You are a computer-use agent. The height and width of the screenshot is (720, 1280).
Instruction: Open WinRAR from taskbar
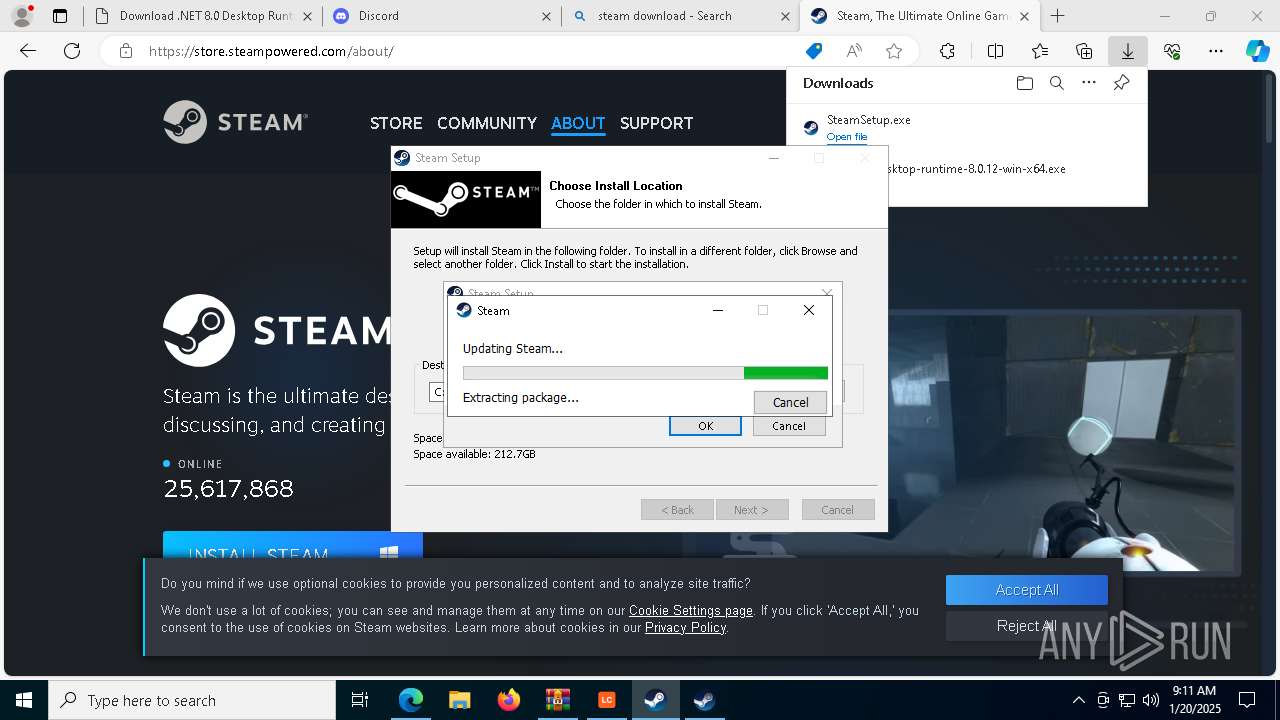[x=557, y=700]
